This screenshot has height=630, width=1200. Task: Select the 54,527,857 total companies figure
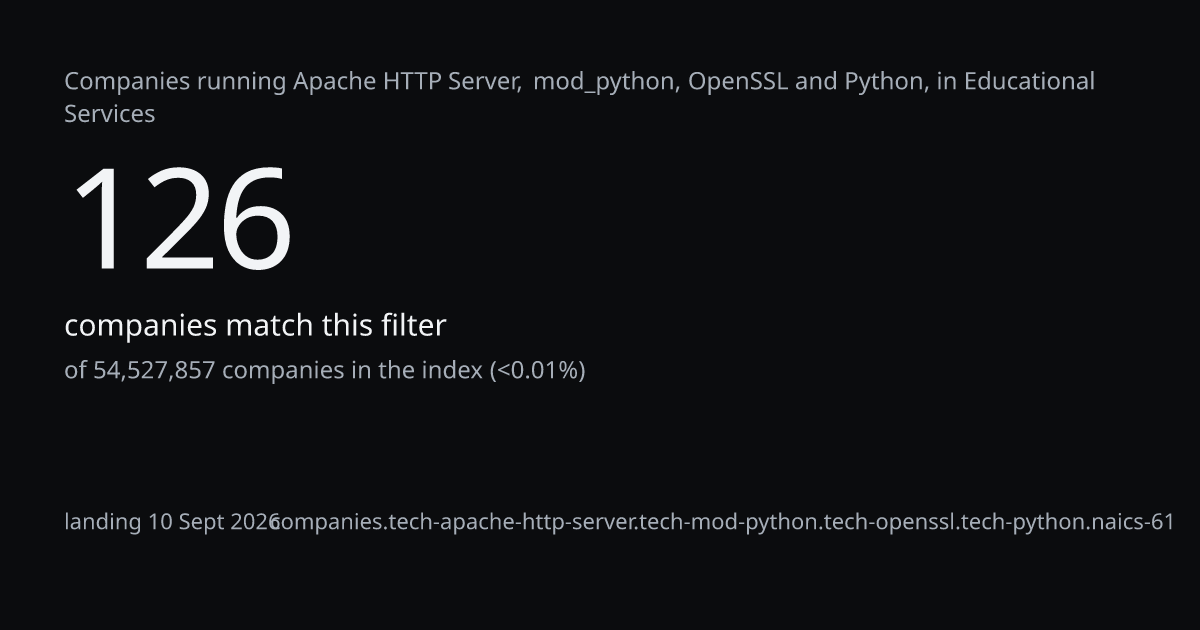(155, 371)
